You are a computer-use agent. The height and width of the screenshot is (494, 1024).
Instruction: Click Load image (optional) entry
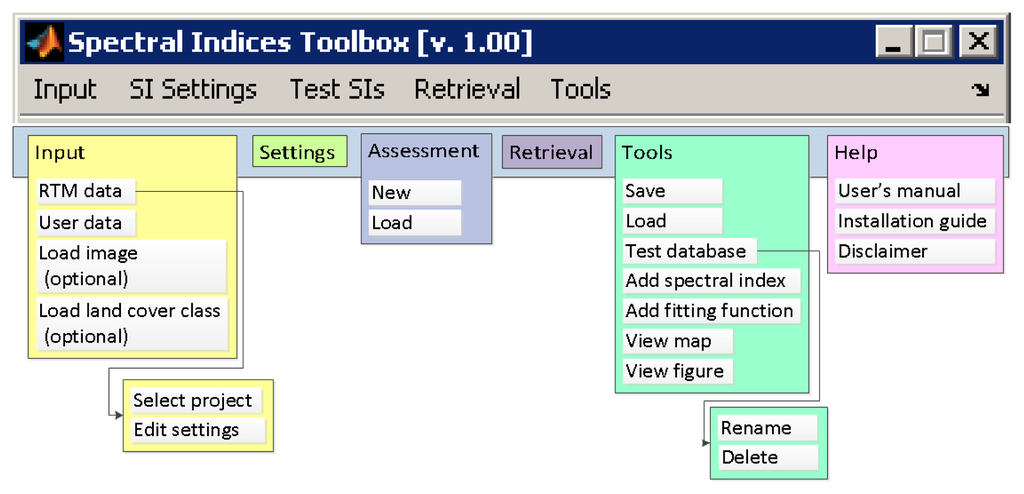130,266
